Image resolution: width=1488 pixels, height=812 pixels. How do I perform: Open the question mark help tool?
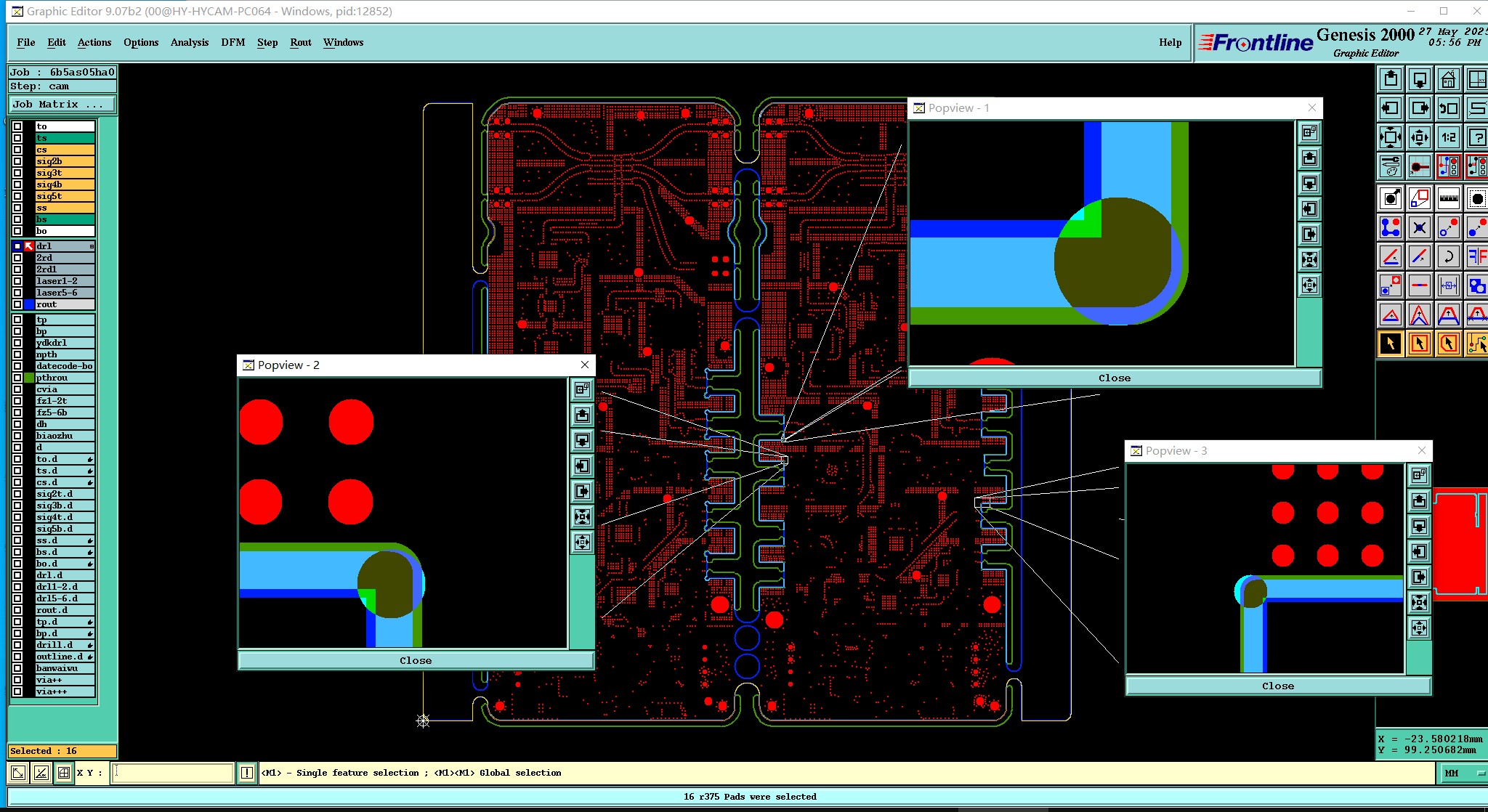click(1476, 137)
